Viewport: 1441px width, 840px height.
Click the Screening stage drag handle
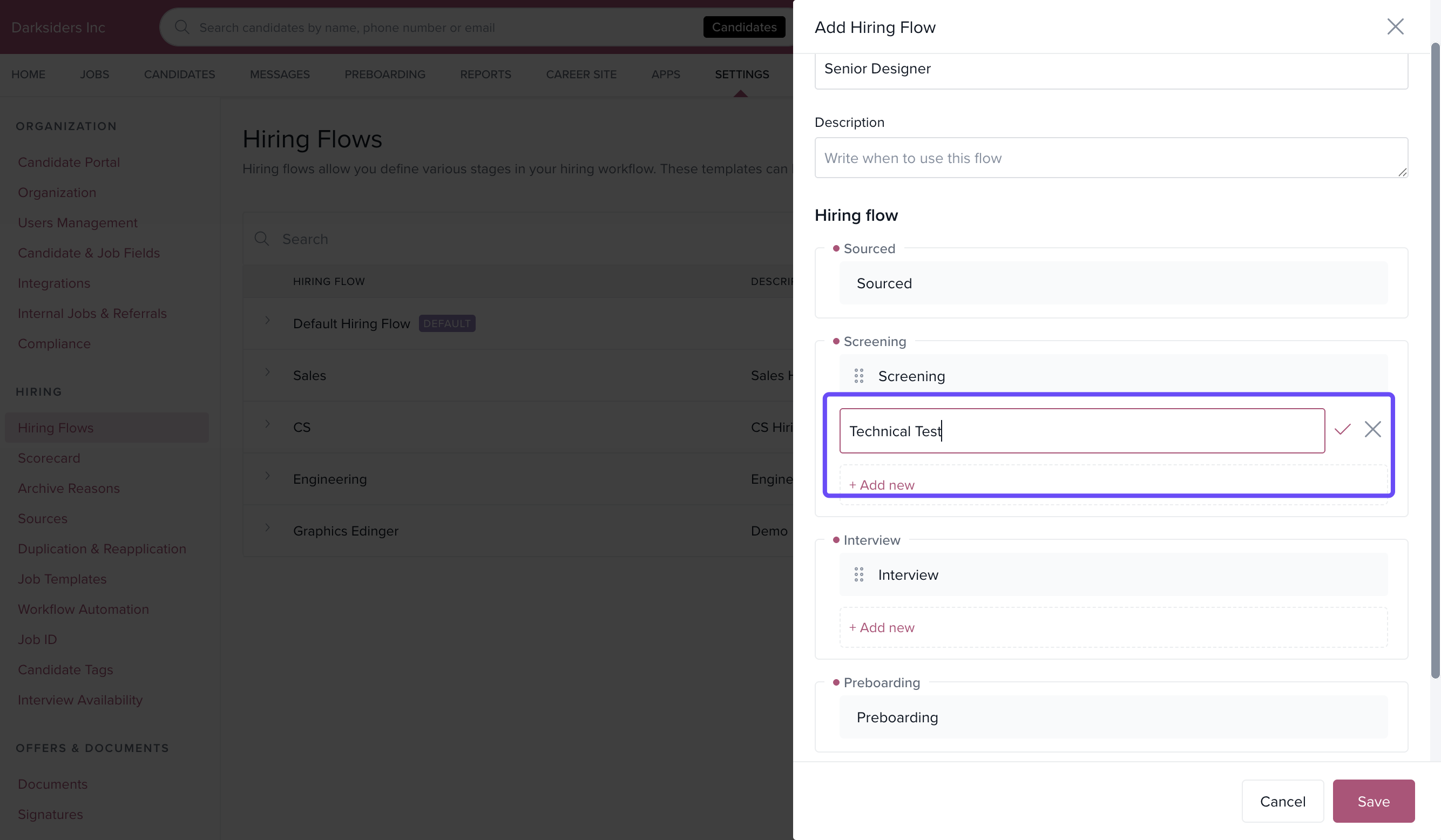858,376
